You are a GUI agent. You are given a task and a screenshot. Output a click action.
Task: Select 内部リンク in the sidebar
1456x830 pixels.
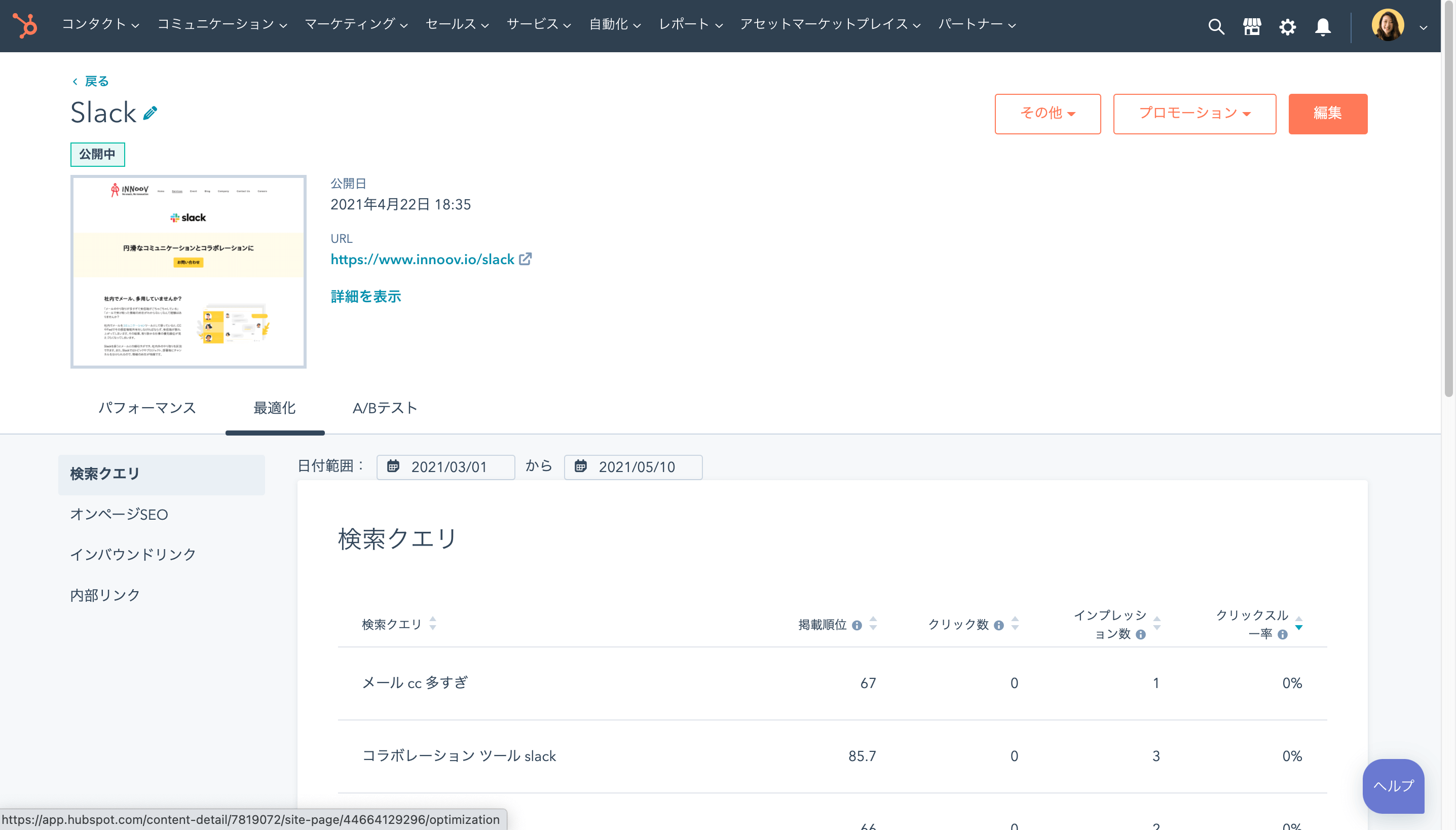tap(105, 595)
